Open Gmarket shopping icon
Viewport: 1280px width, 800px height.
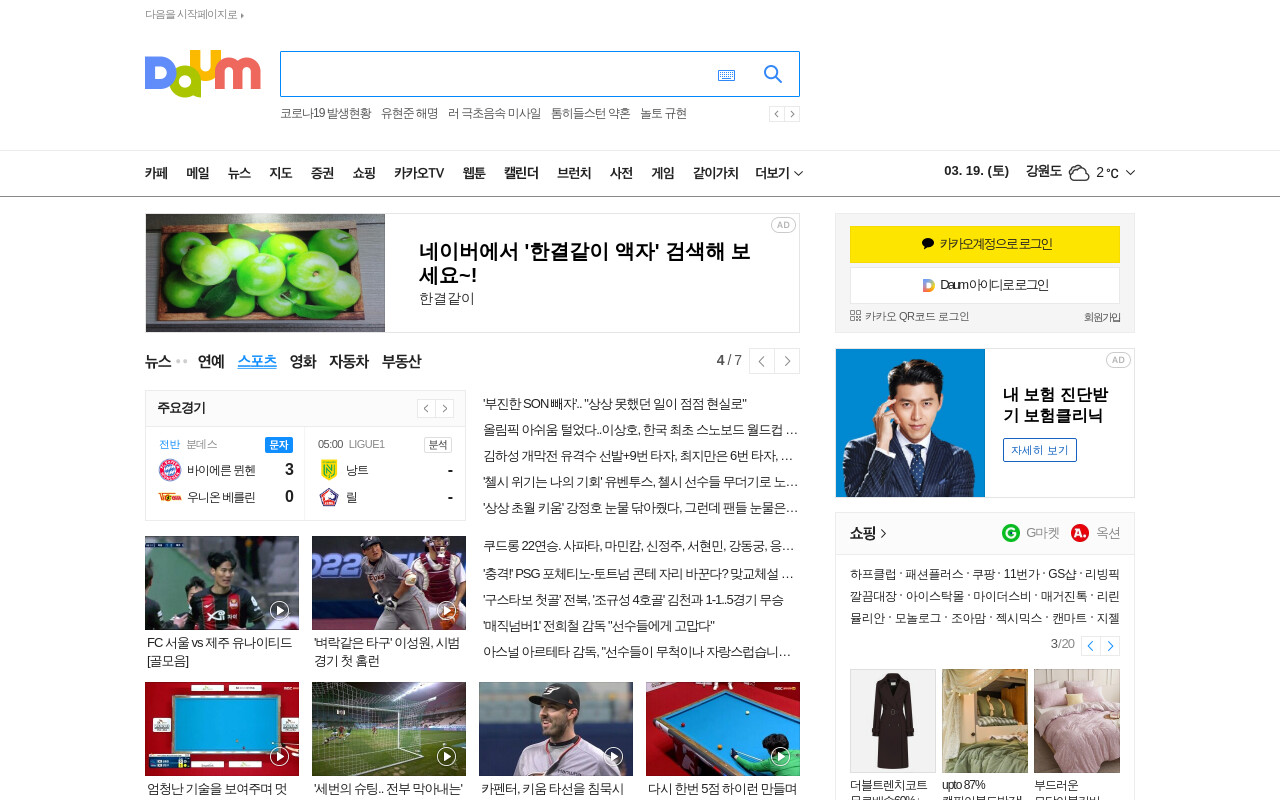pyautogui.click(x=1011, y=533)
